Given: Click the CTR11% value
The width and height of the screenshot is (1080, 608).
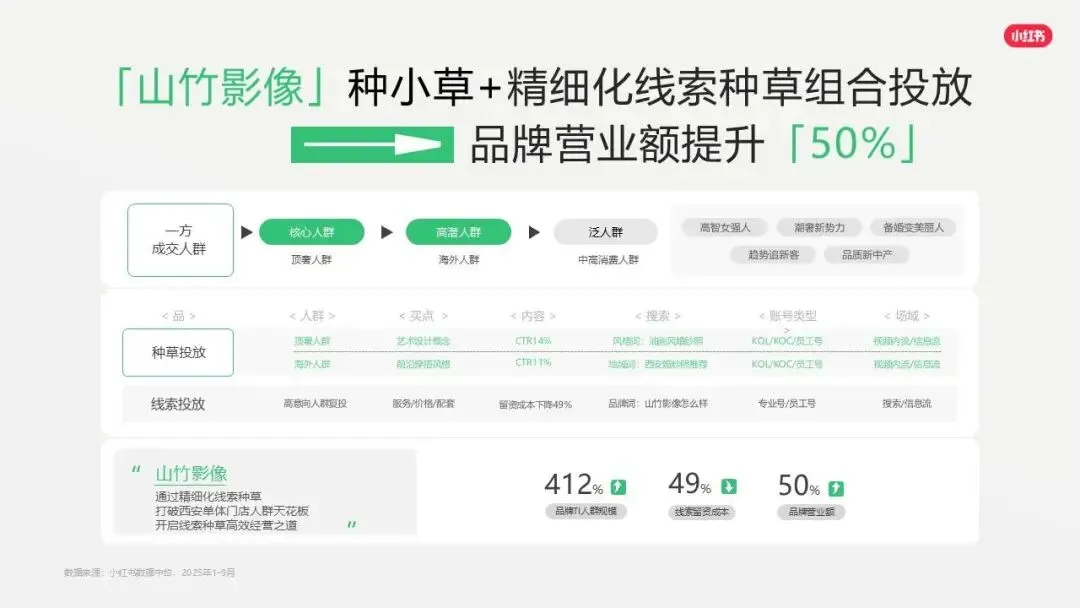Looking at the screenshot, I should pyautogui.click(x=533, y=362).
